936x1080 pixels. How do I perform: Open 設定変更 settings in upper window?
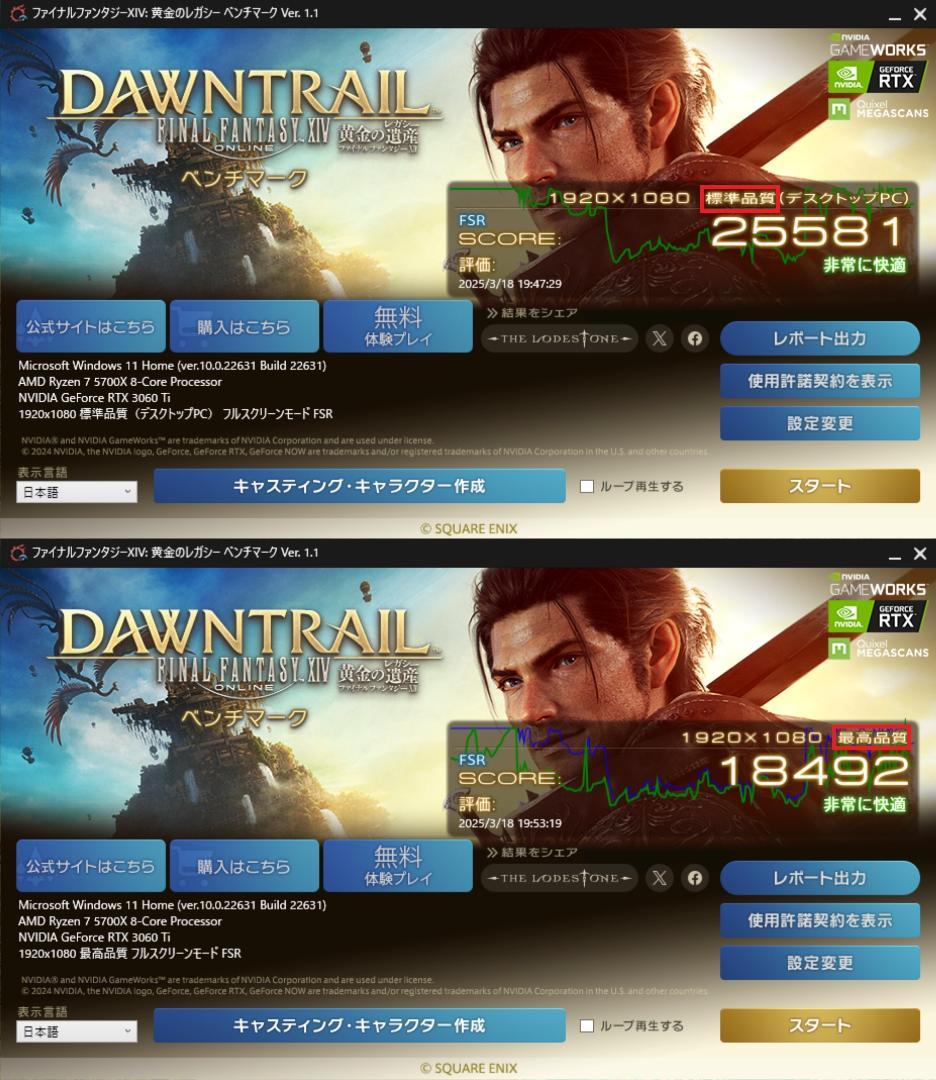coord(820,423)
